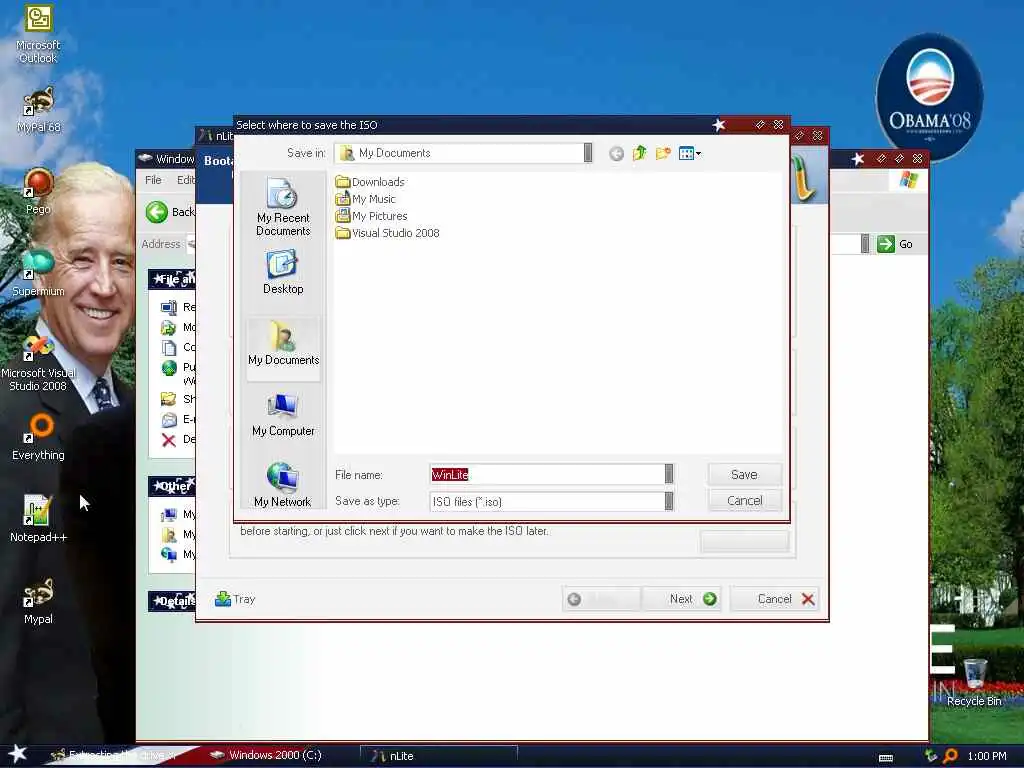Open the Recycle Bin
Screen dimensions: 1024x768
click(x=974, y=682)
